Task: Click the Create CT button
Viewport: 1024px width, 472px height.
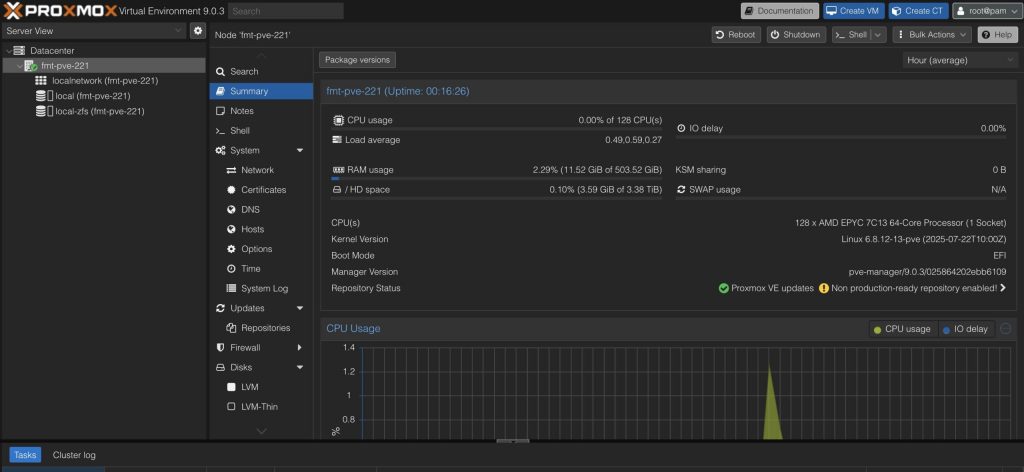Action: click(x=918, y=11)
